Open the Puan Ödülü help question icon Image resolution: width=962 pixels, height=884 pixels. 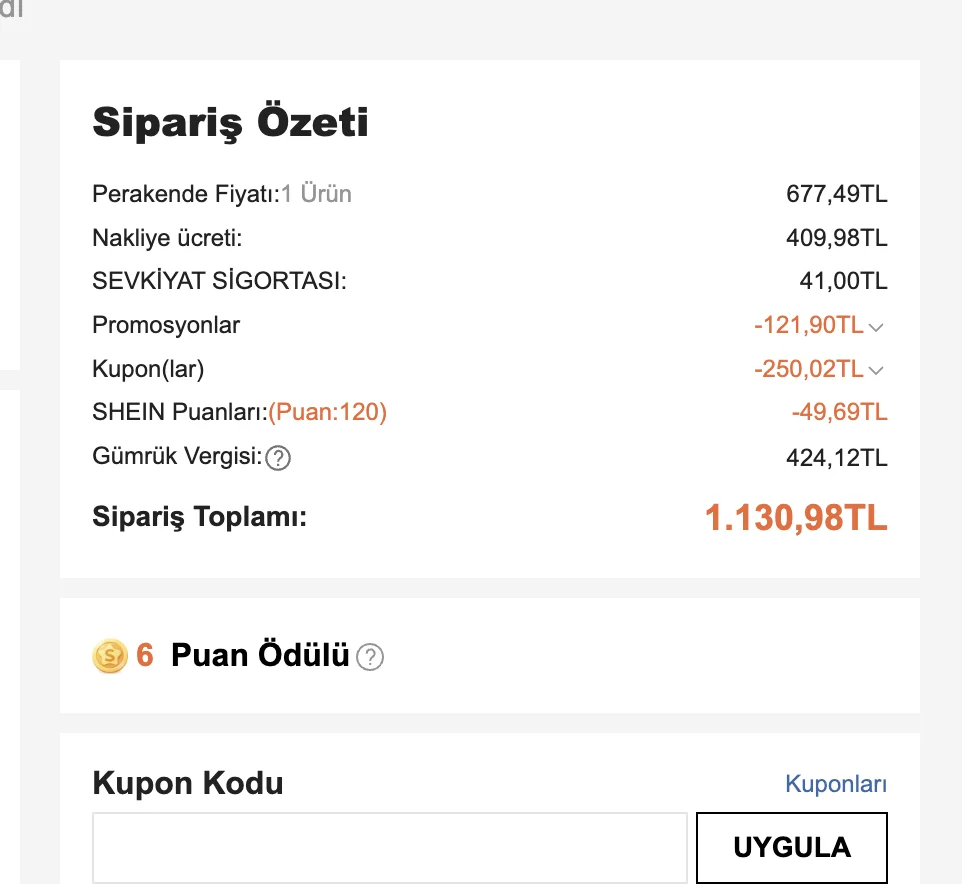pyautogui.click(x=371, y=657)
